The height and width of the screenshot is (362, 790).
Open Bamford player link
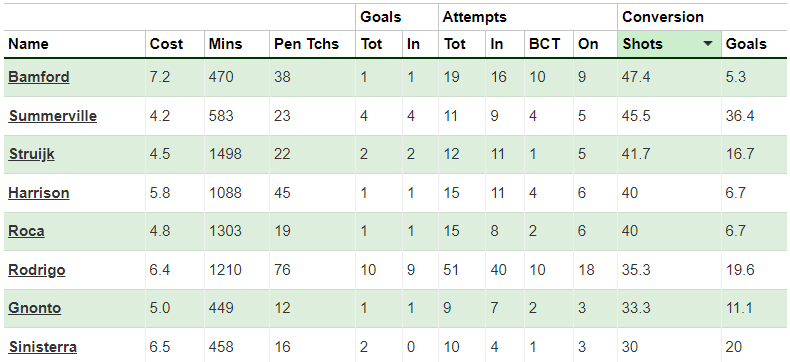pyautogui.click(x=39, y=77)
